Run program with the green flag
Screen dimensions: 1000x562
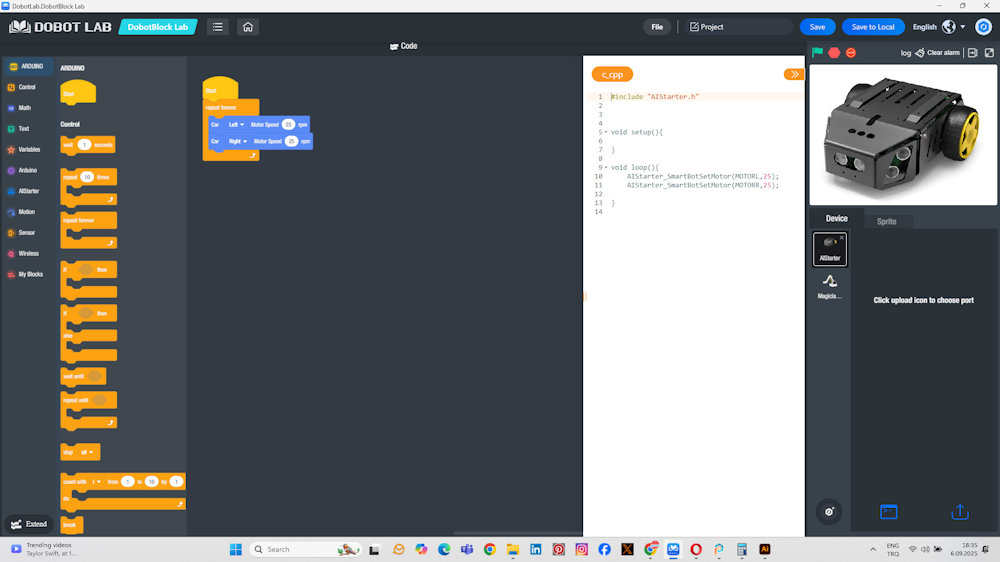(817, 52)
